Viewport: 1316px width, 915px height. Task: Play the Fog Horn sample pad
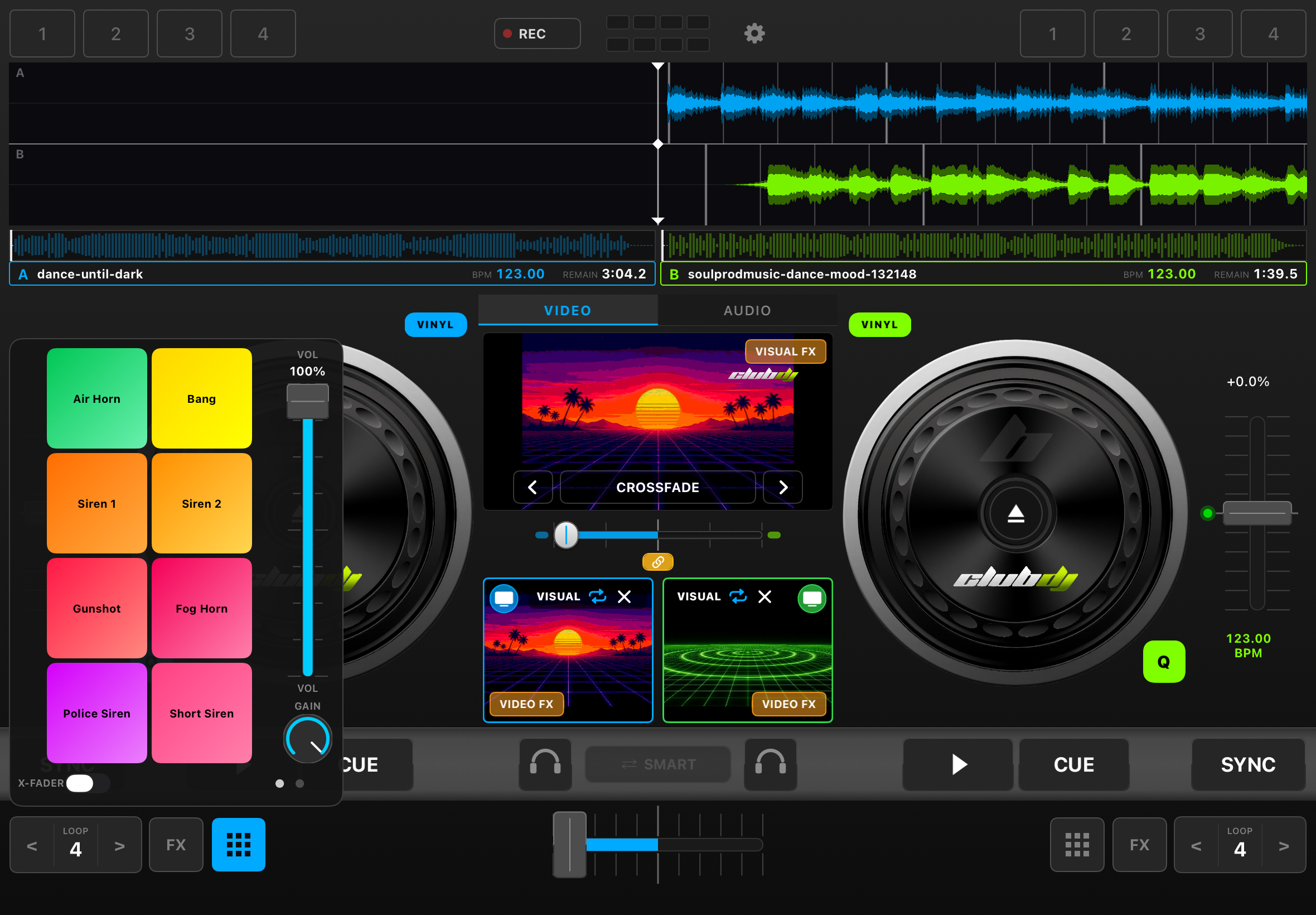click(x=202, y=608)
